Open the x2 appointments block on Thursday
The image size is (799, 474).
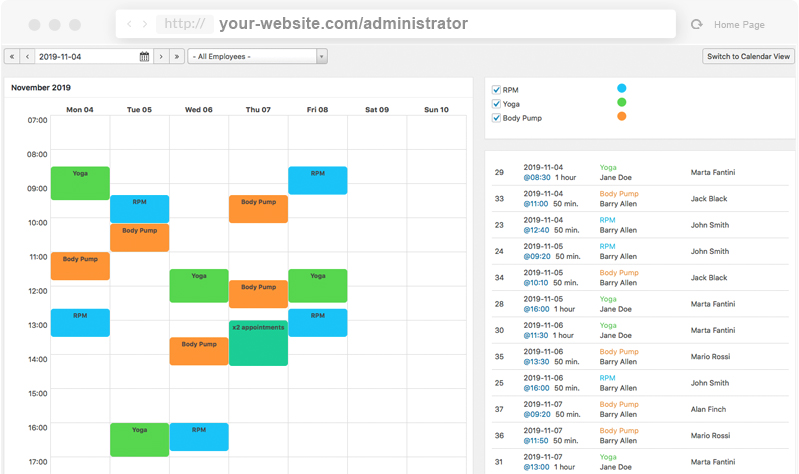click(x=258, y=343)
